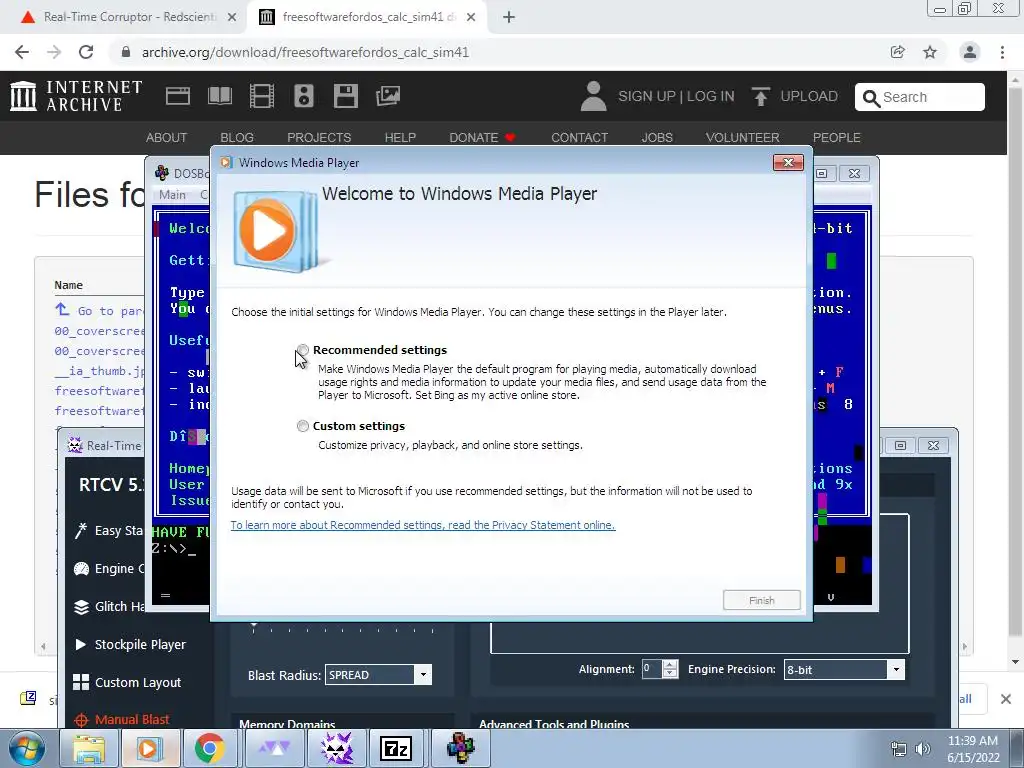Click the __ia_thumb.jpg file link
The image size is (1024, 768).
coord(100,371)
